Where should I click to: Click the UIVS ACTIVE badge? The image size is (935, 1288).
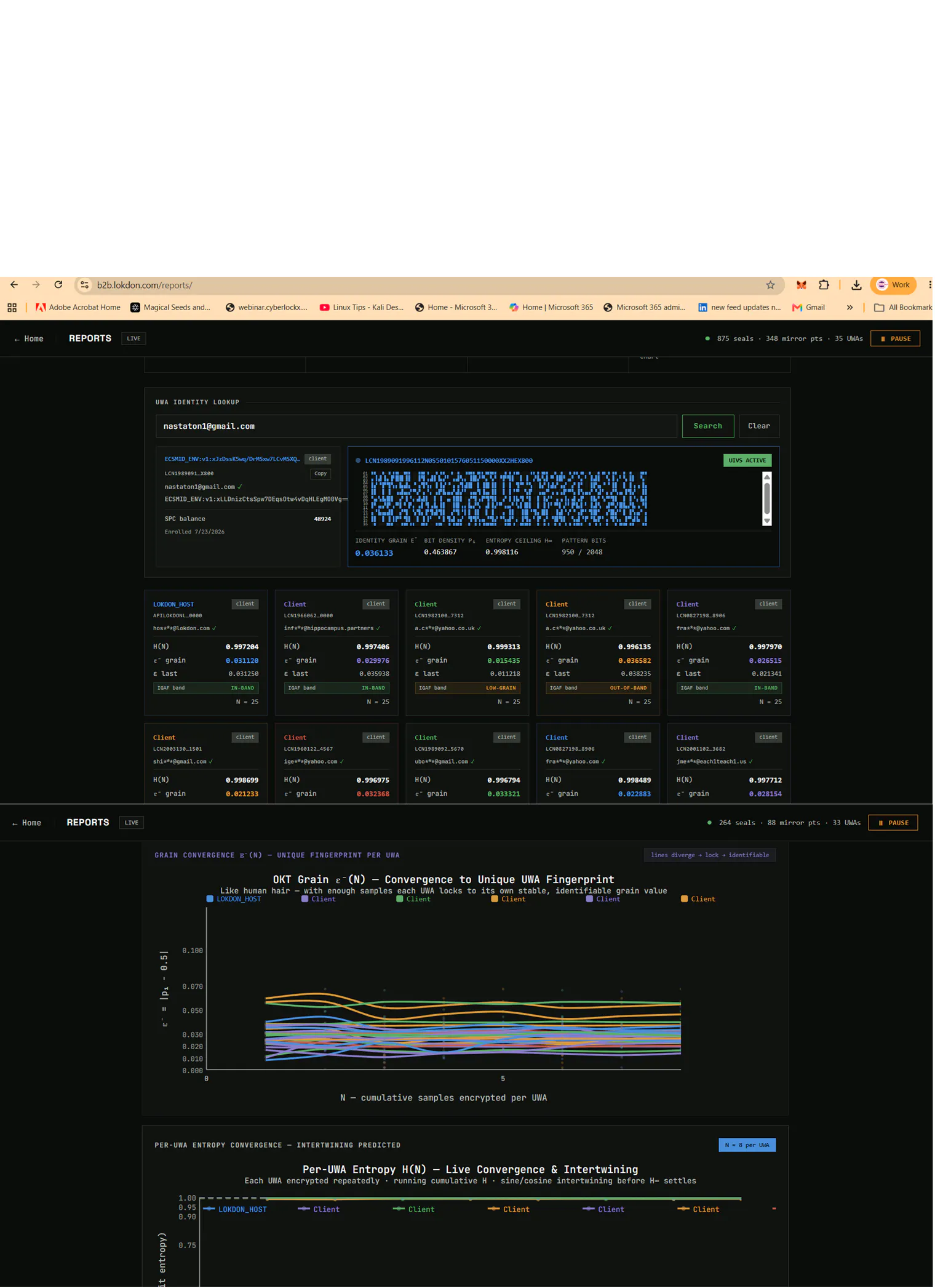click(x=748, y=461)
